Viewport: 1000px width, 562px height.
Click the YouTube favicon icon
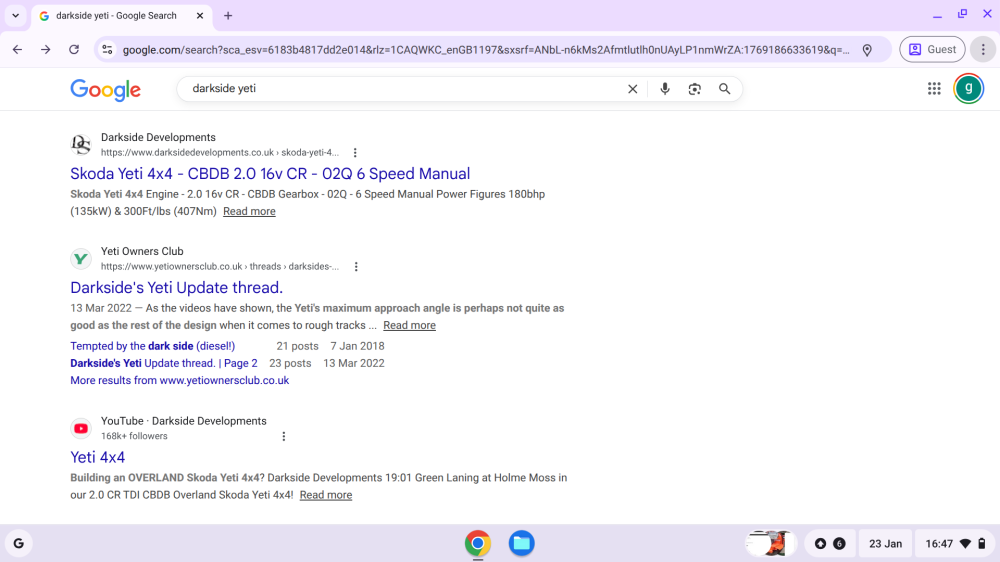click(81, 429)
